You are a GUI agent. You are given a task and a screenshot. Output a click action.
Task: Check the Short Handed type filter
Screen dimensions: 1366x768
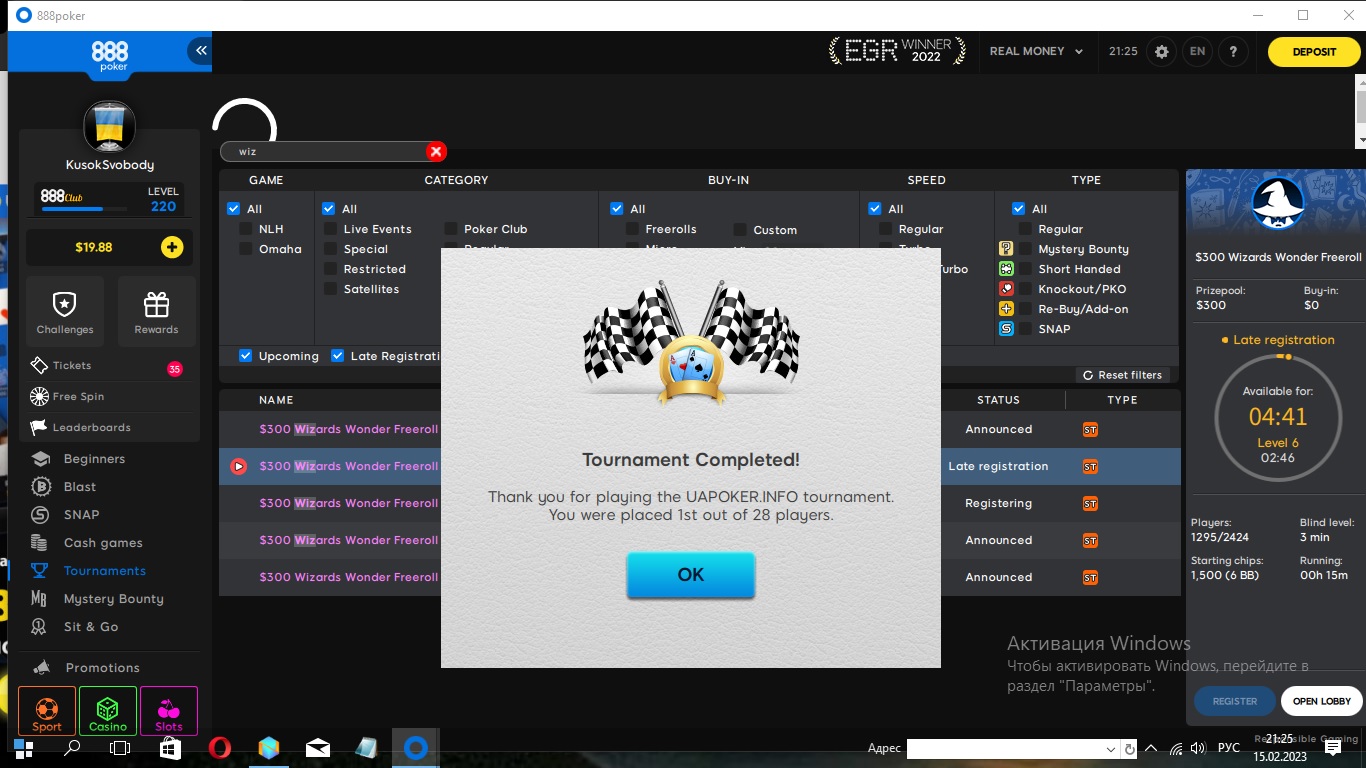coord(1025,269)
